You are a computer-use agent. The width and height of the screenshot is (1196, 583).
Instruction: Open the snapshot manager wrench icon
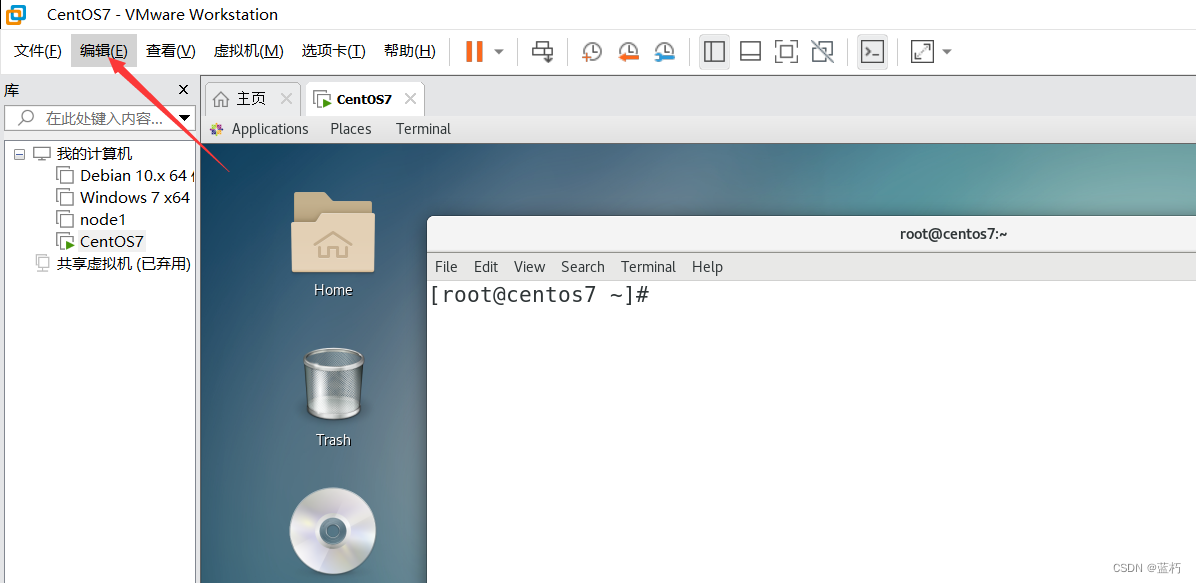tap(664, 52)
